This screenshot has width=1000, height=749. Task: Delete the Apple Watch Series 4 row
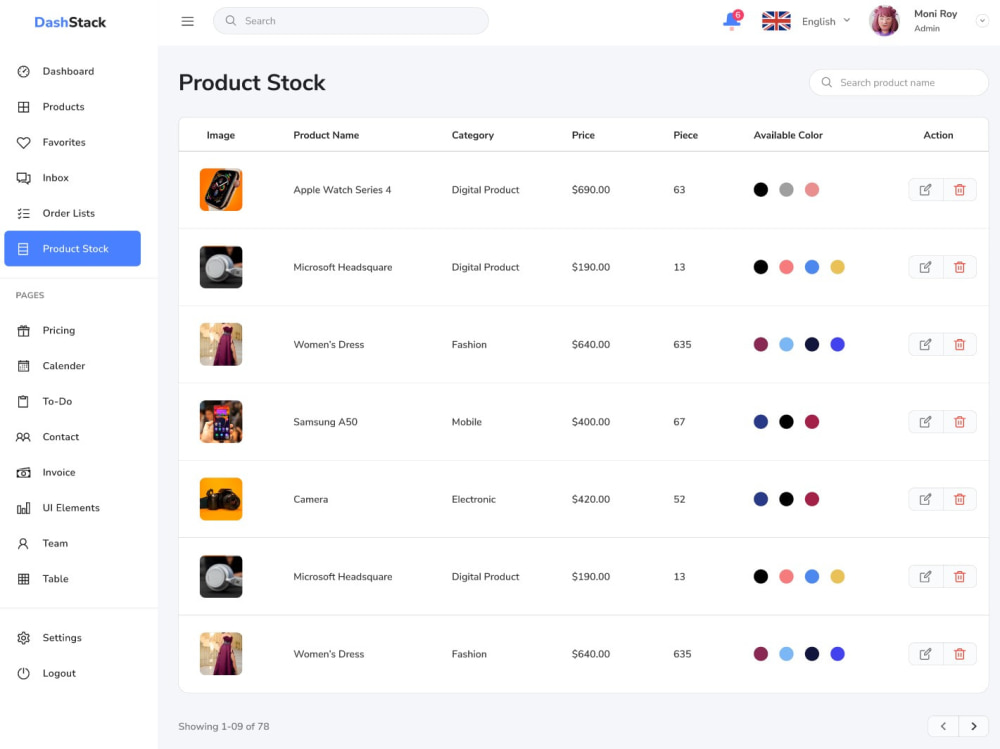point(959,189)
